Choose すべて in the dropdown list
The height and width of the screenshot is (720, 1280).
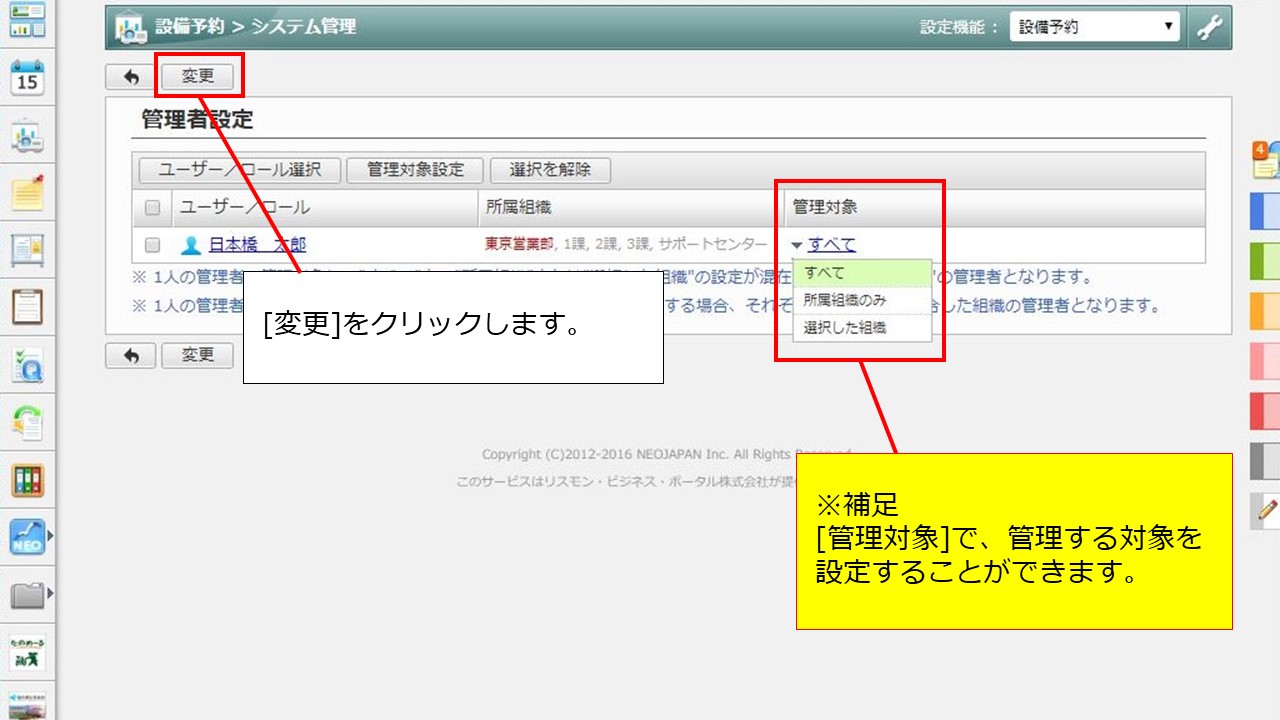pos(862,273)
